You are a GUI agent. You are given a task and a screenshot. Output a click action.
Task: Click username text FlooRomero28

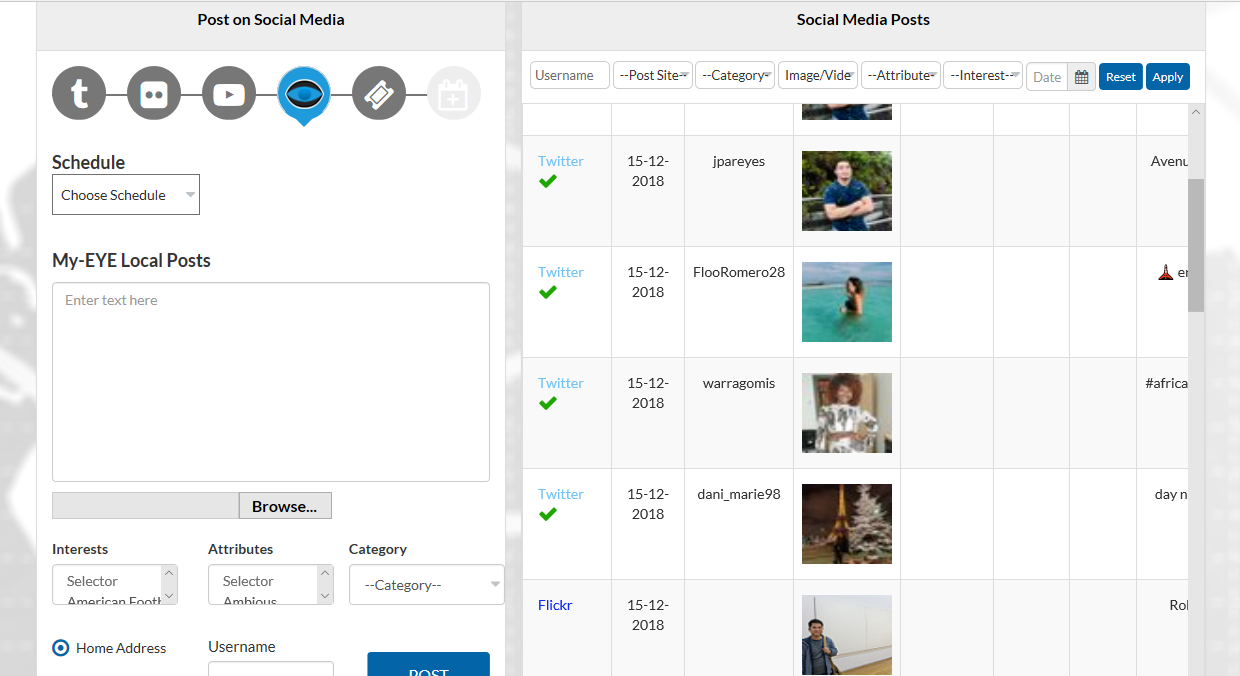point(739,272)
